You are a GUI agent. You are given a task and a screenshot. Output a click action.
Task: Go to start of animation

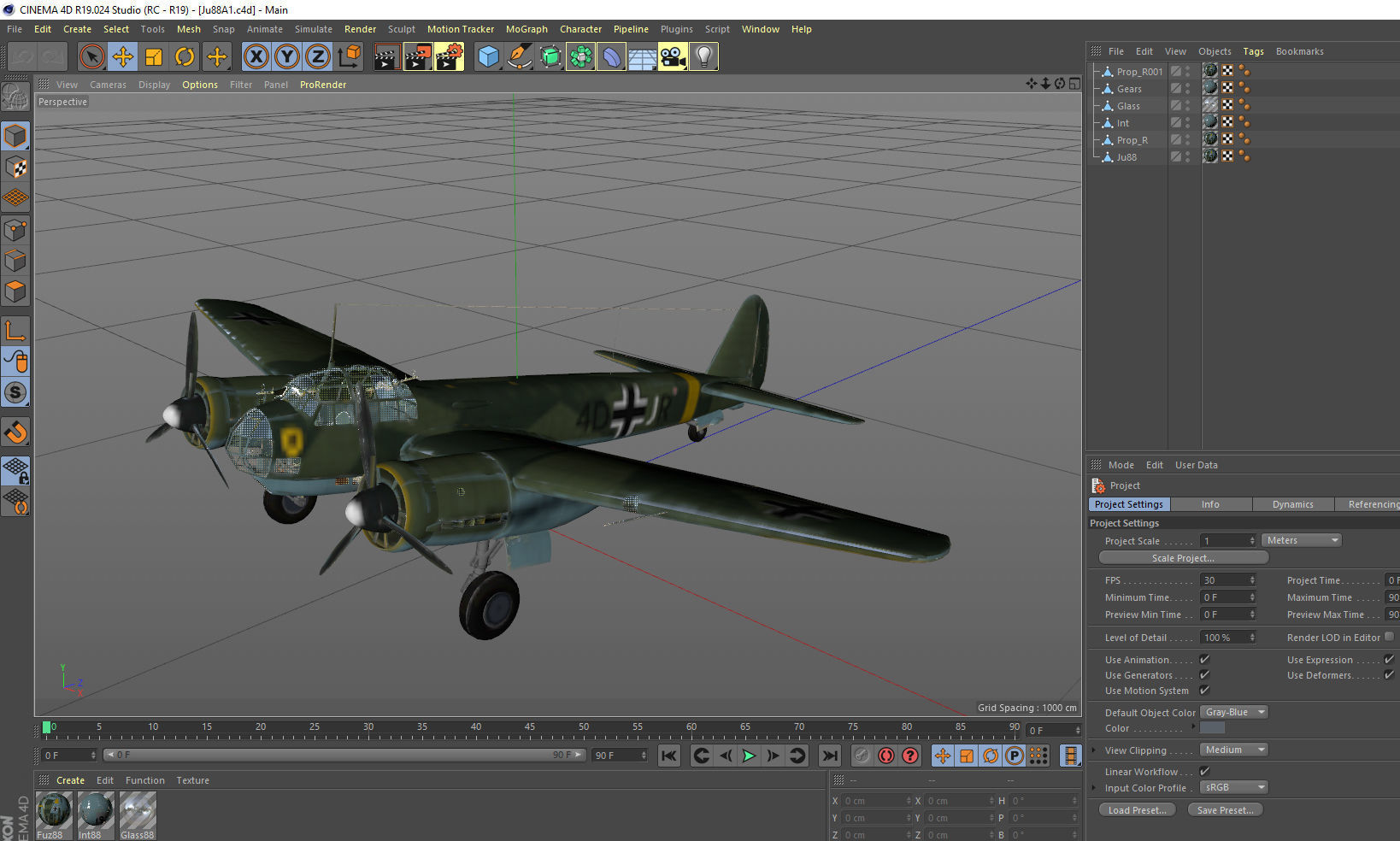669,756
